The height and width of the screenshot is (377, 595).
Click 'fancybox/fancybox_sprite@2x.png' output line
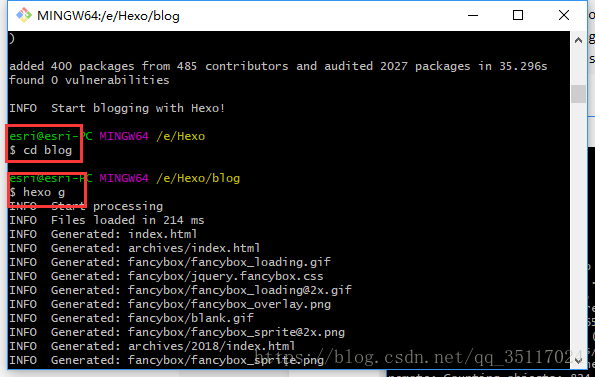pos(177,332)
